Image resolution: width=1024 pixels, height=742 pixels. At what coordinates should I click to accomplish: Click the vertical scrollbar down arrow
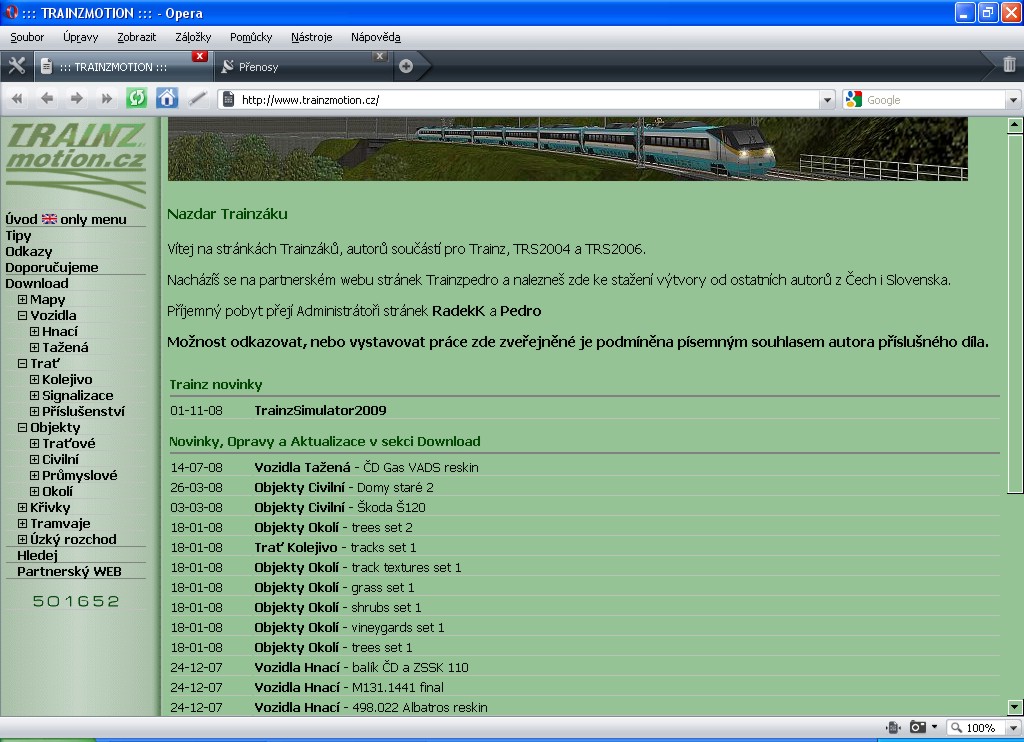pyautogui.click(x=1014, y=707)
